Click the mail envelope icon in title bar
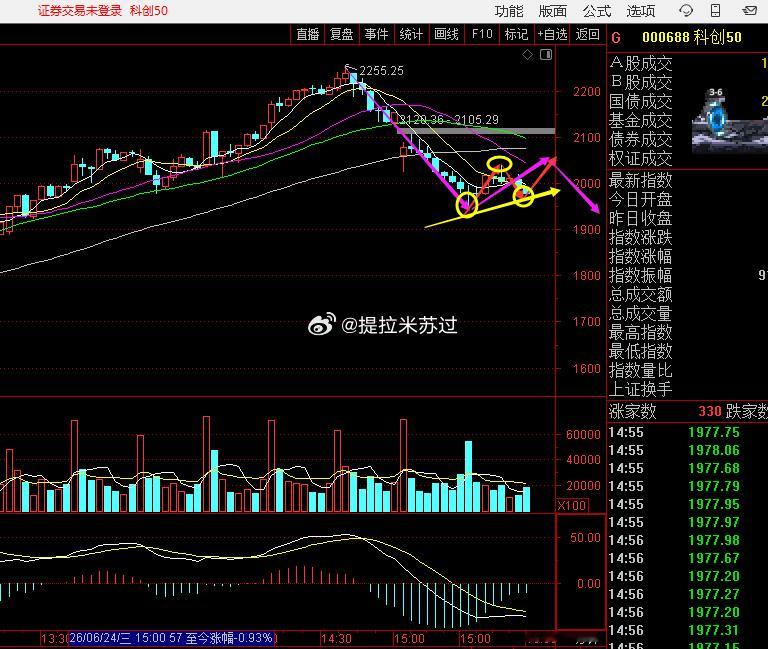The width and height of the screenshot is (768, 649). pyautogui.click(x=749, y=10)
